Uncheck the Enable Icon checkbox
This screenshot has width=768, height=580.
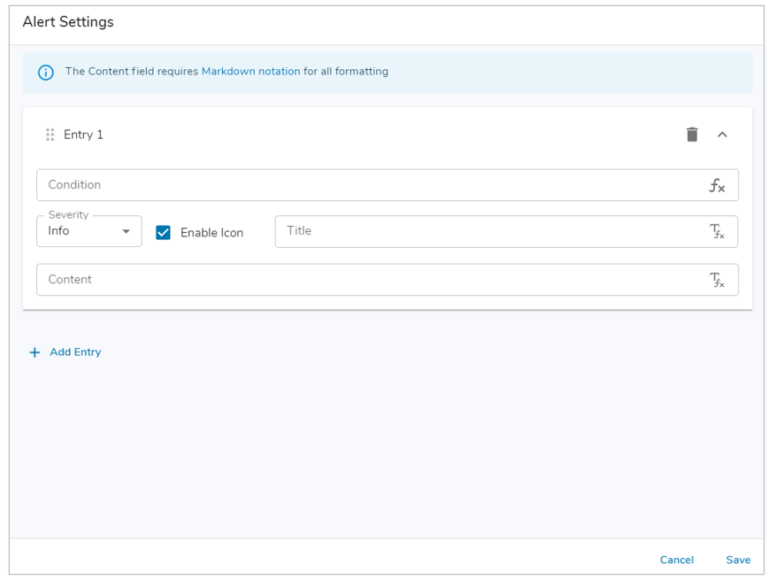pyautogui.click(x=163, y=232)
